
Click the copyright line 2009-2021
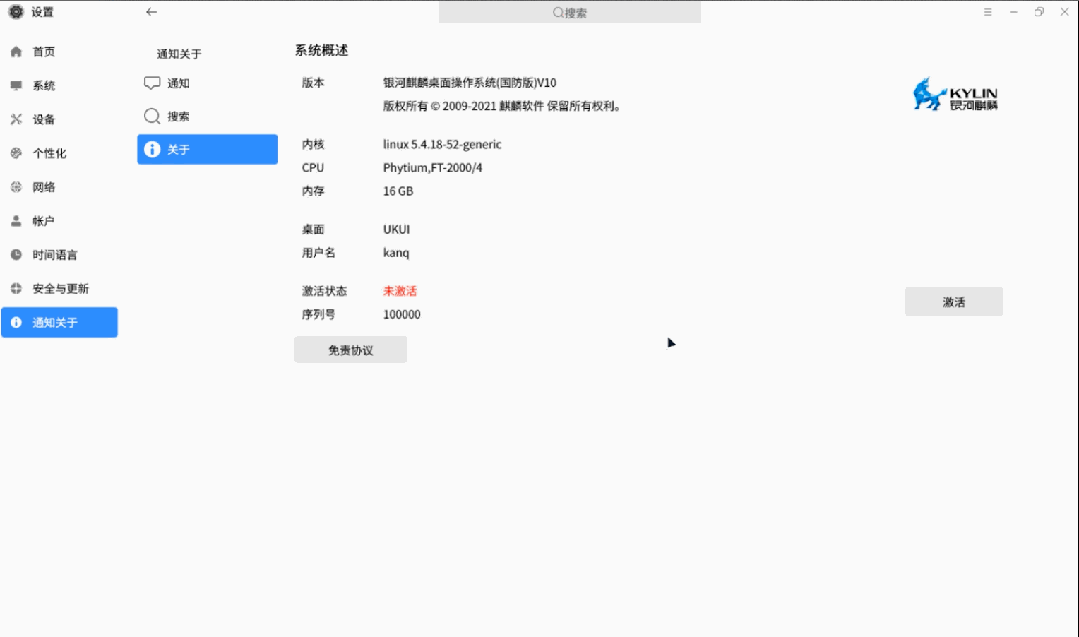pos(502,106)
